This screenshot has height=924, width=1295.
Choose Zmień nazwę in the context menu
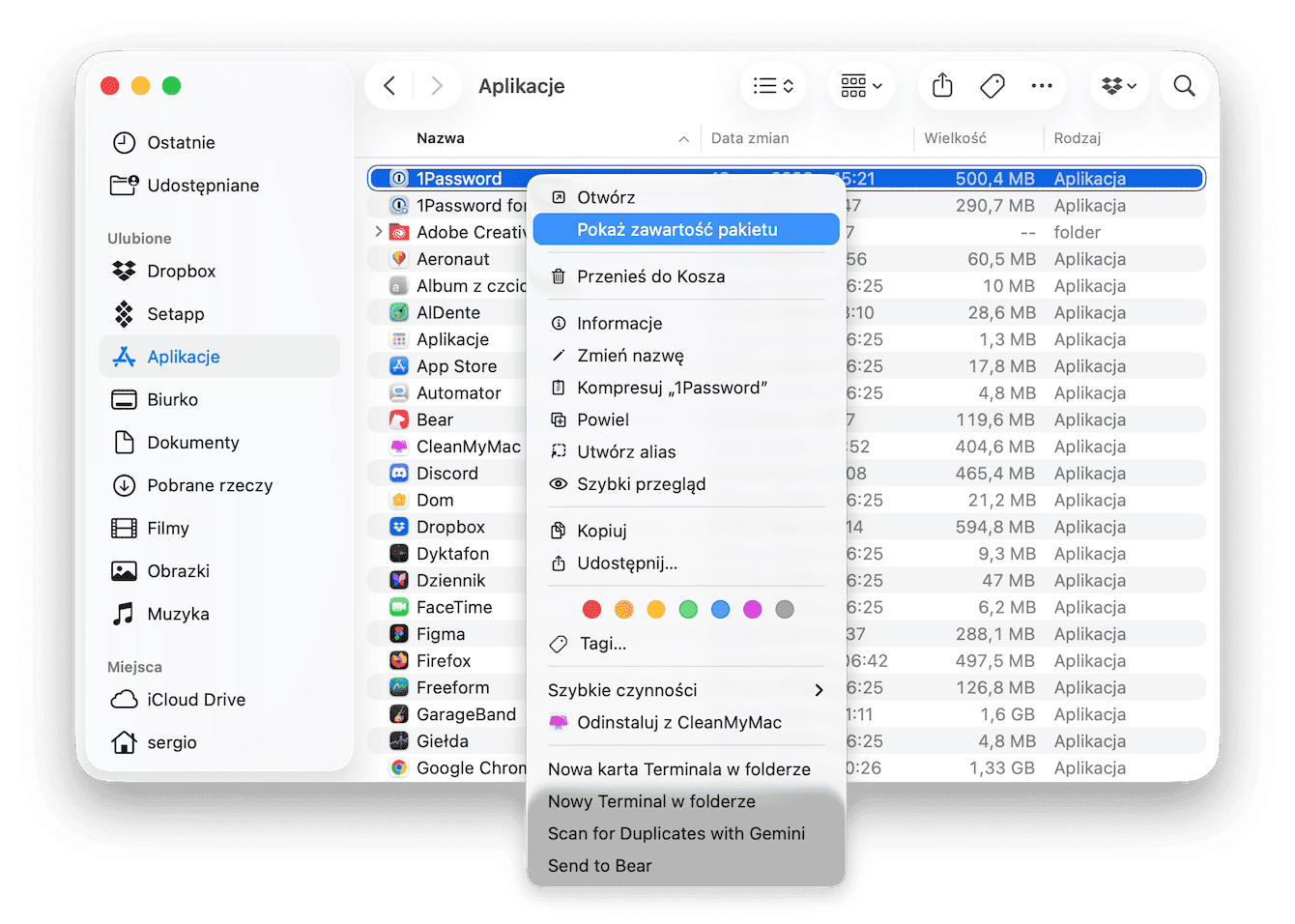(686, 356)
